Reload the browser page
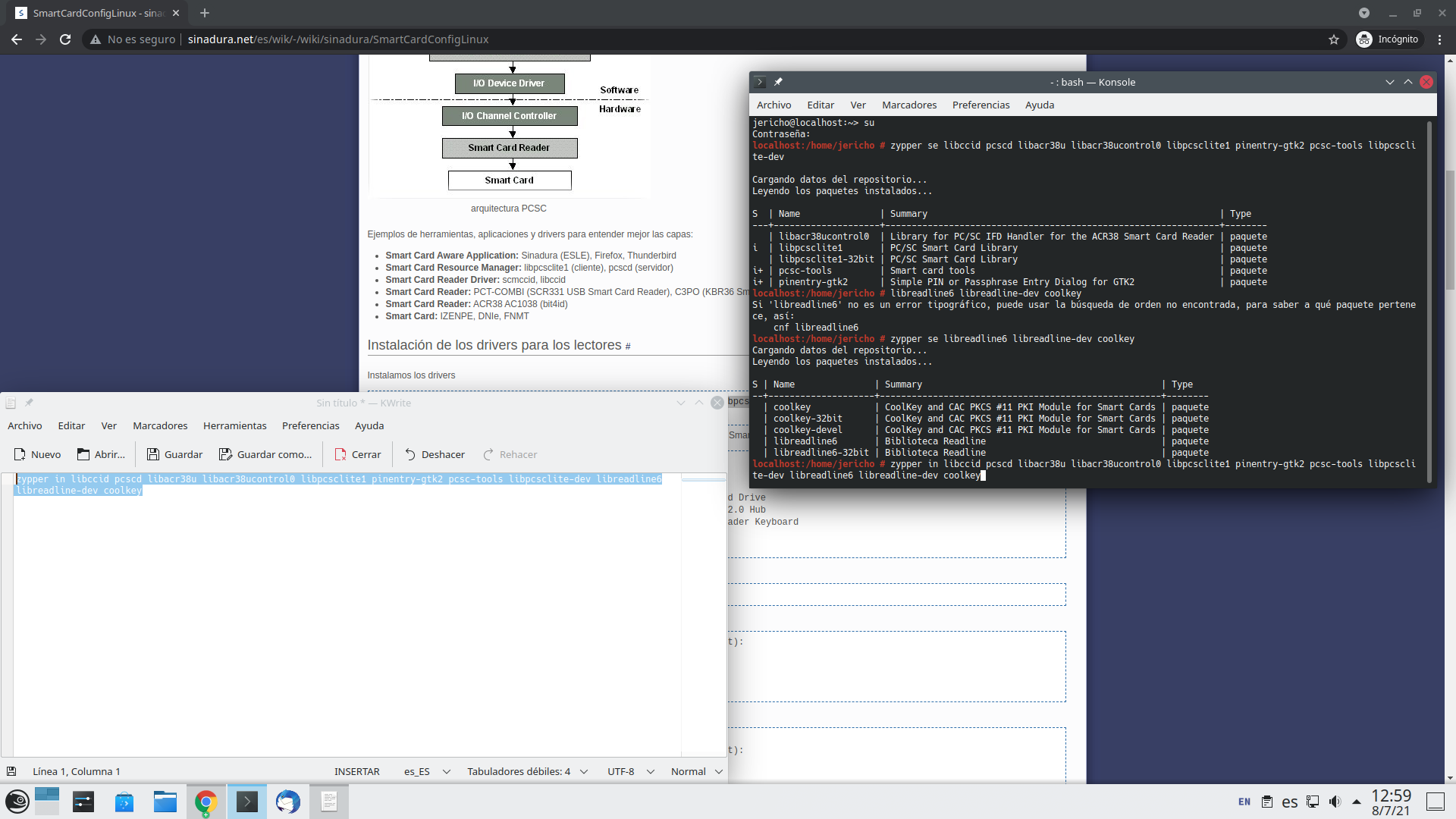Screen dimensions: 1456x819 point(65,39)
